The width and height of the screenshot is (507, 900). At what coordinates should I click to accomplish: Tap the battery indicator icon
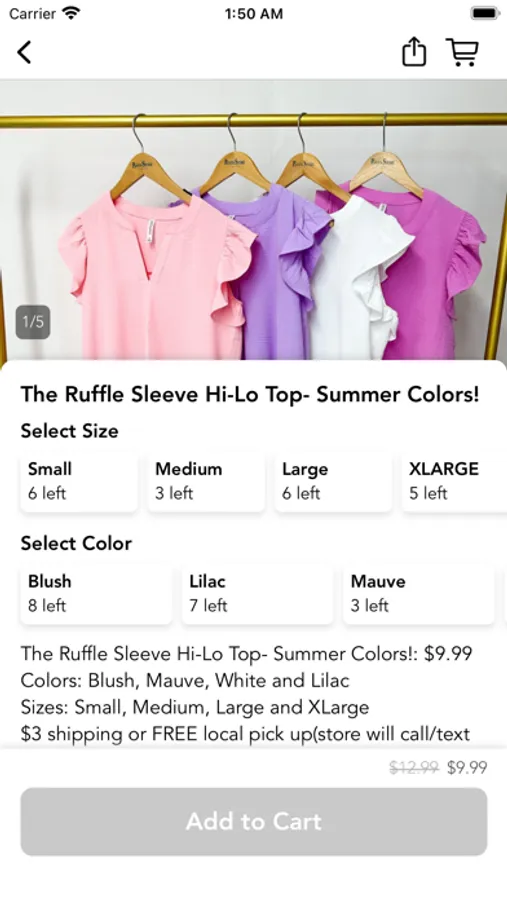pyautogui.click(x=485, y=13)
